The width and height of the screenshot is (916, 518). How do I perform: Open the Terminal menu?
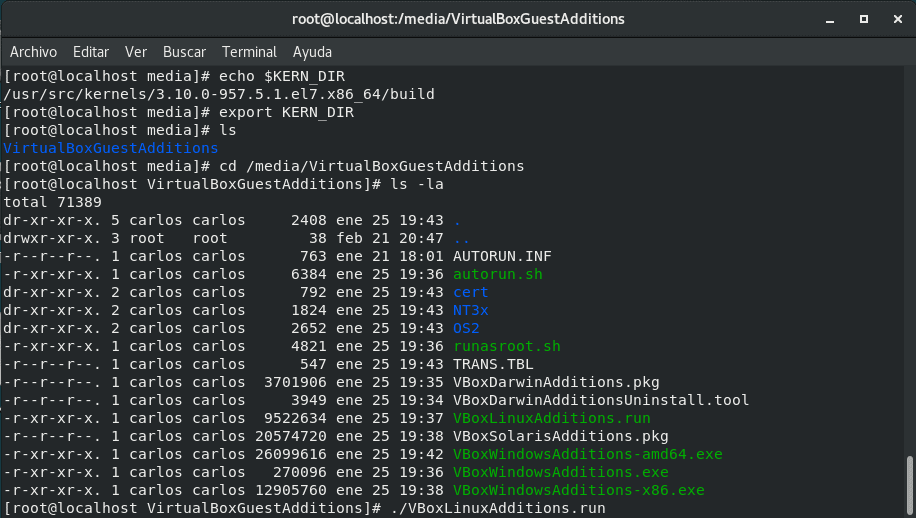coord(249,52)
